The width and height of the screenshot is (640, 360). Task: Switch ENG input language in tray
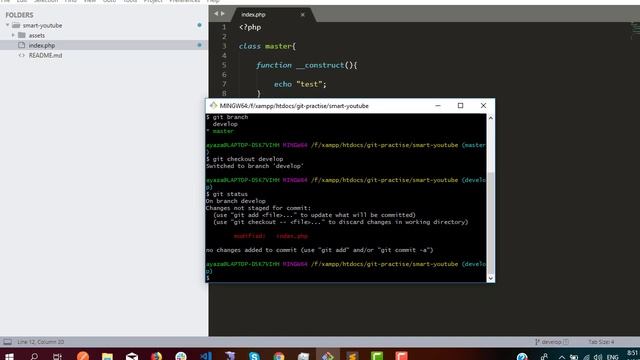[612, 357]
